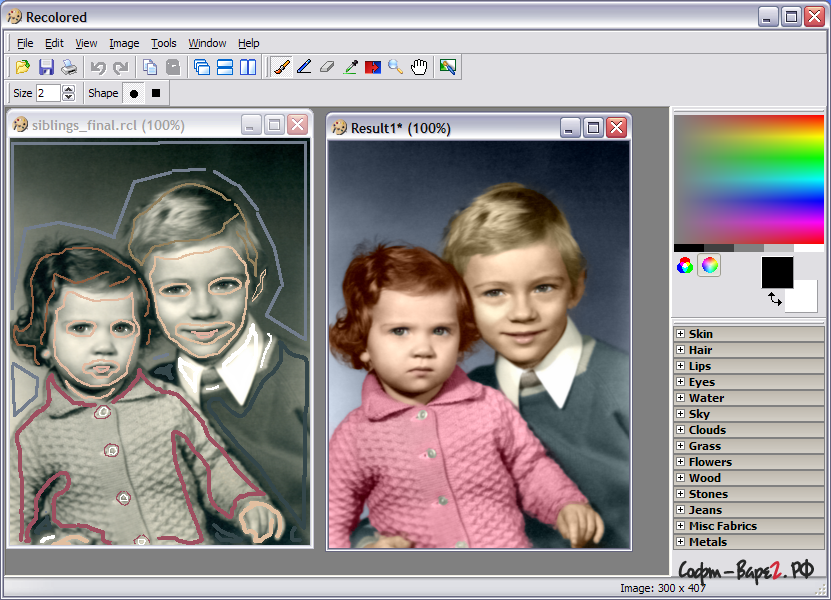Close the Result1 window
This screenshot has width=831, height=600.
click(617, 127)
